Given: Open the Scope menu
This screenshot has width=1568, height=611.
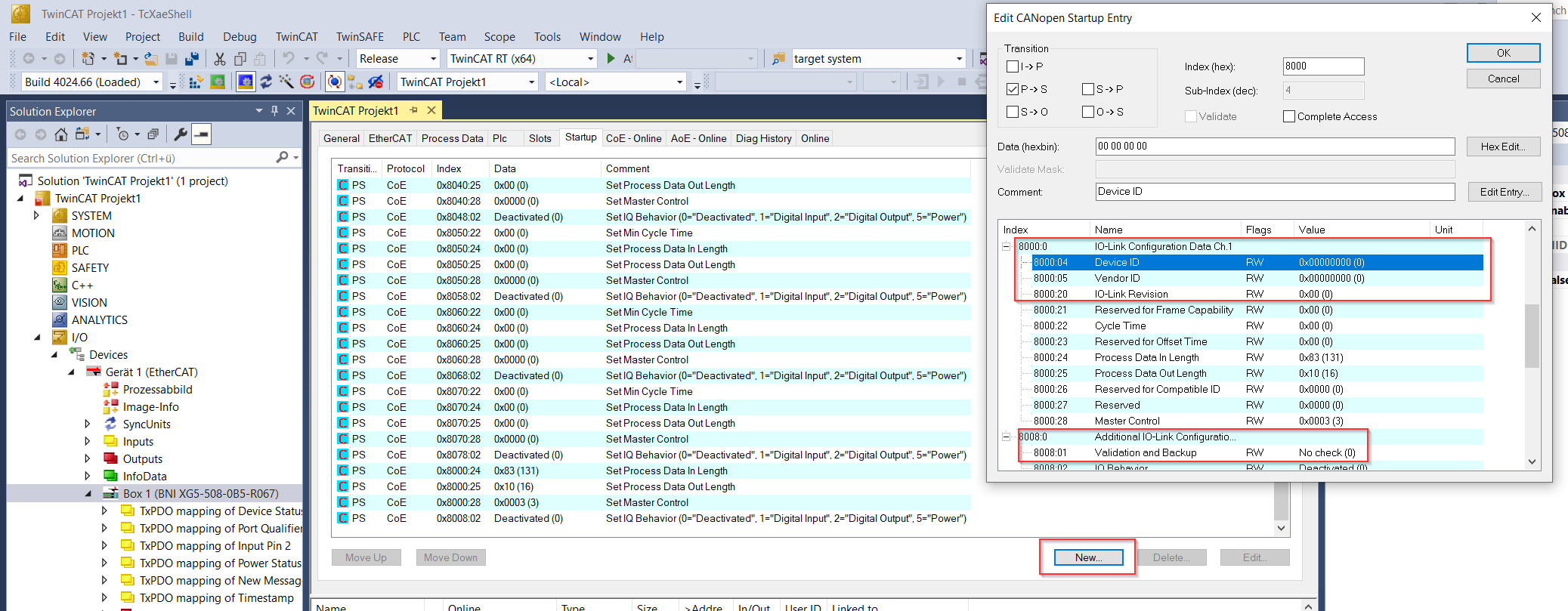Looking at the screenshot, I should click(x=499, y=36).
